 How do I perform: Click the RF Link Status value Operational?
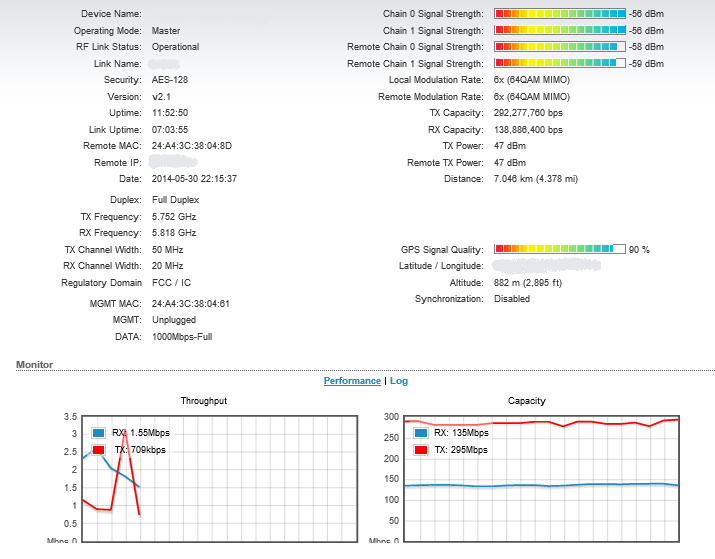(x=176, y=47)
